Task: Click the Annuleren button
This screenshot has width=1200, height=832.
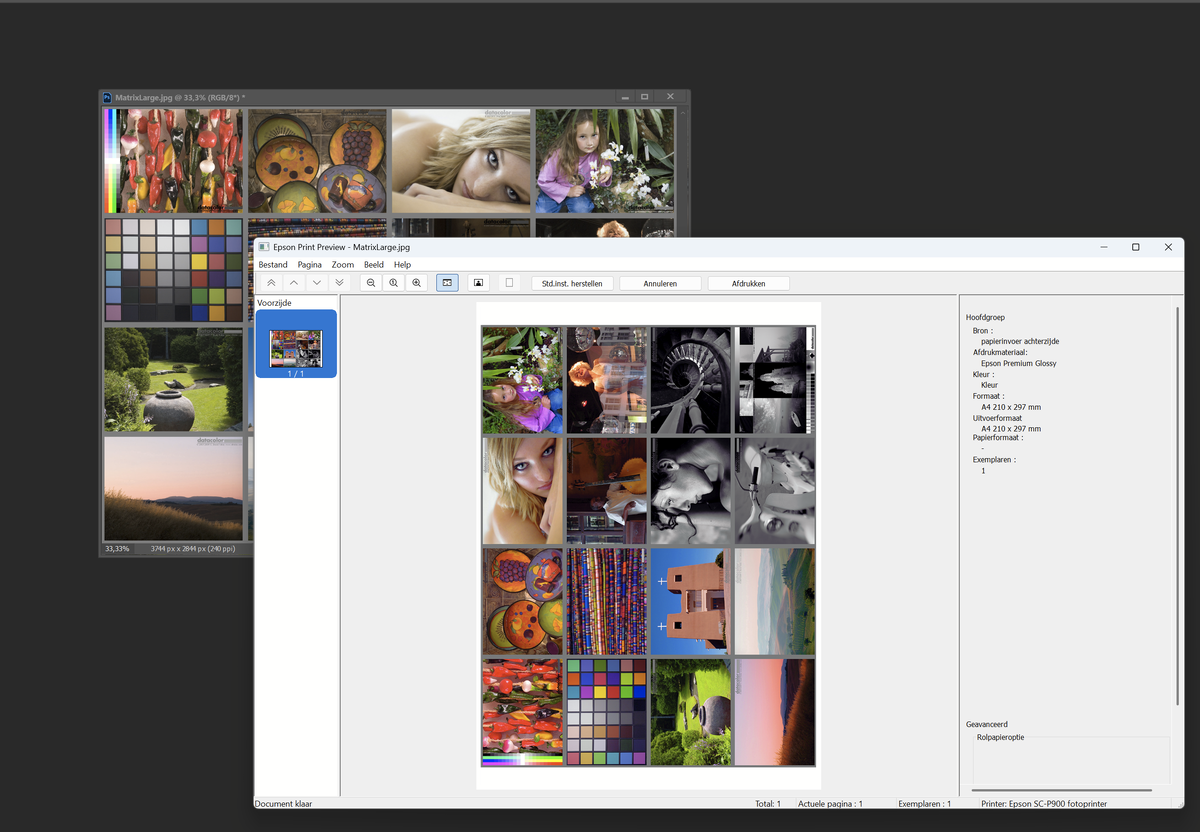Action: (x=660, y=284)
